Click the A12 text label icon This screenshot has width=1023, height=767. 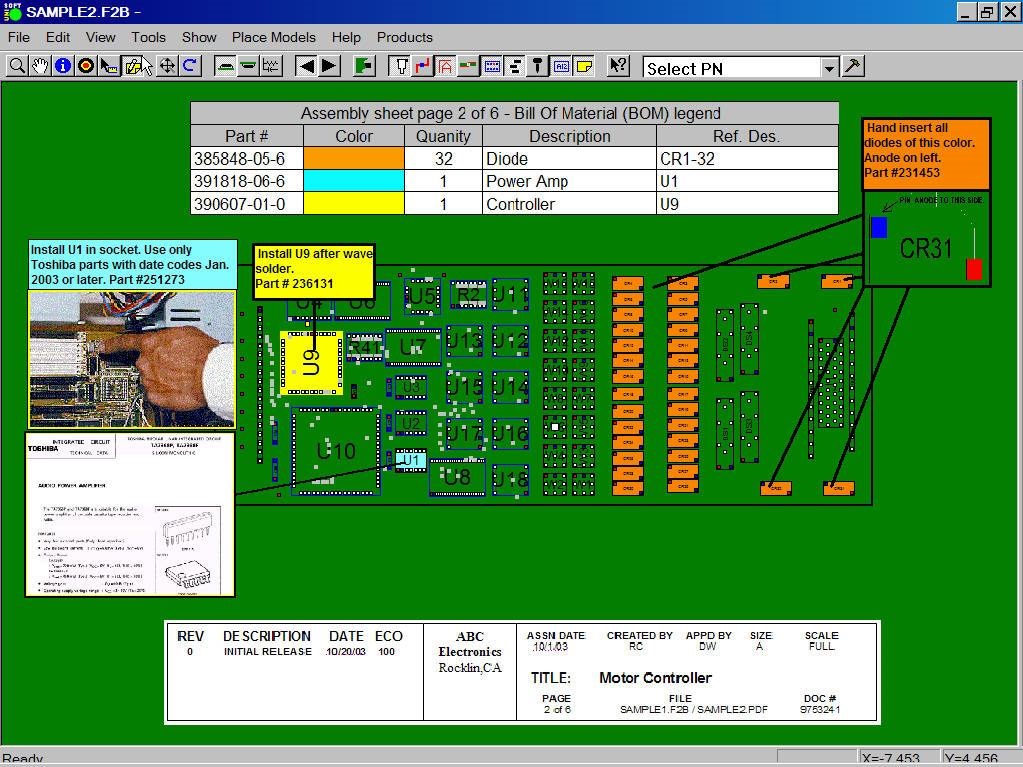tap(561, 67)
